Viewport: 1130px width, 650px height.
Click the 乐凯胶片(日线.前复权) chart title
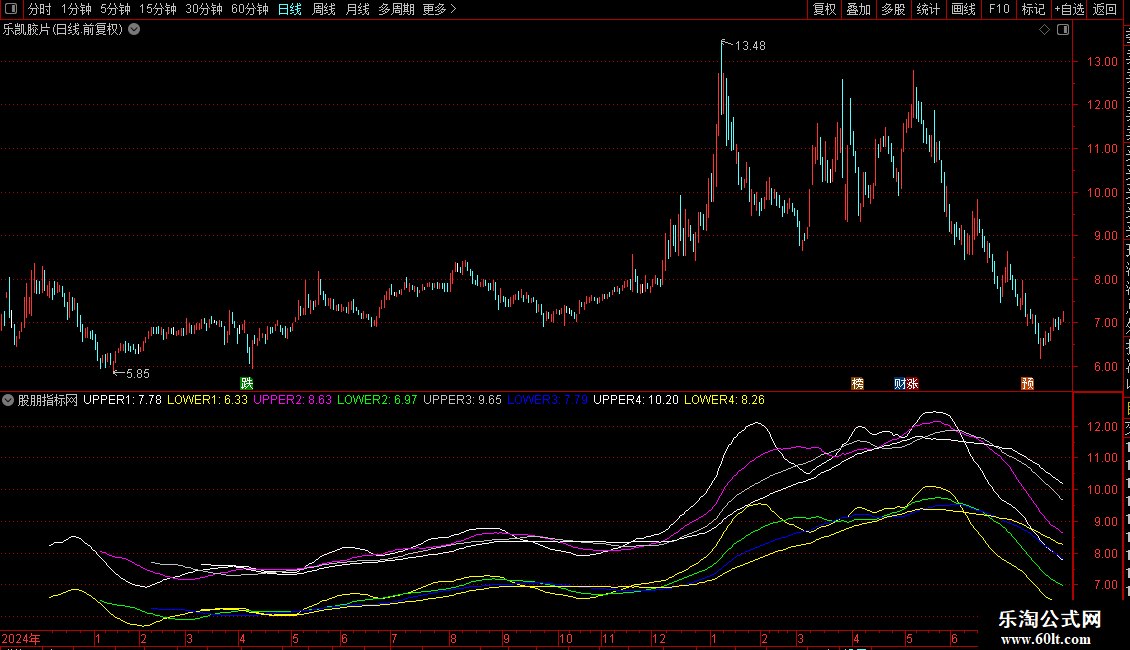pyautogui.click(x=63, y=30)
